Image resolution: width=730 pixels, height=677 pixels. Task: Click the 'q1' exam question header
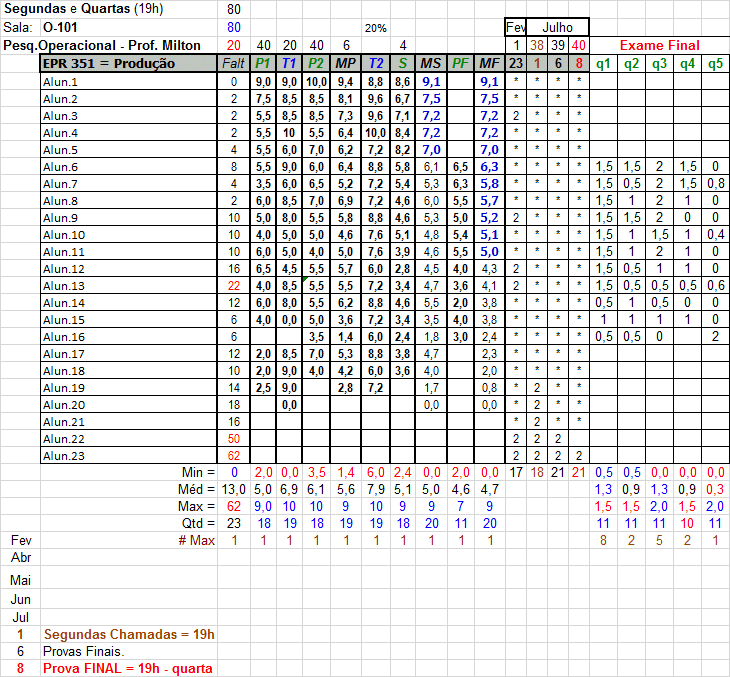(604, 64)
